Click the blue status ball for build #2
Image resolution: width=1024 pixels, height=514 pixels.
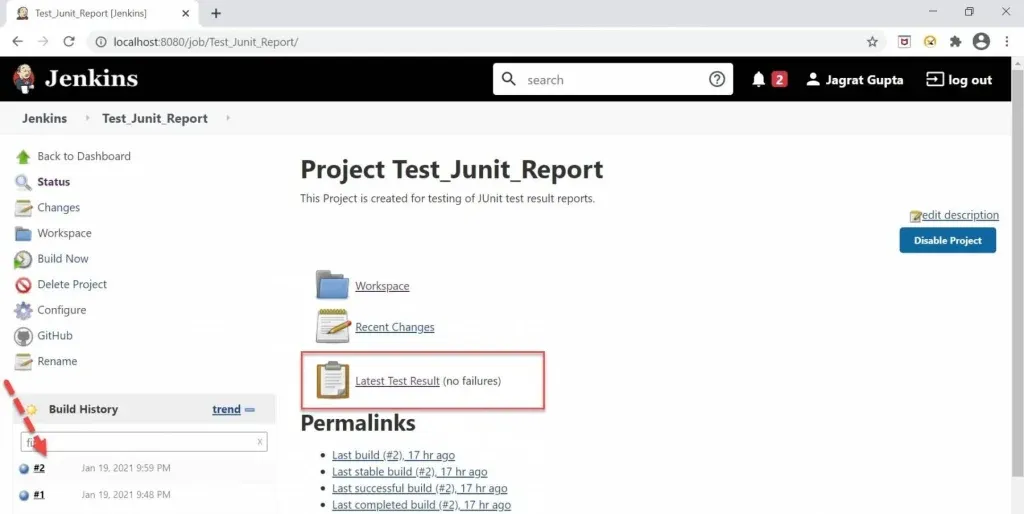tap(24, 469)
